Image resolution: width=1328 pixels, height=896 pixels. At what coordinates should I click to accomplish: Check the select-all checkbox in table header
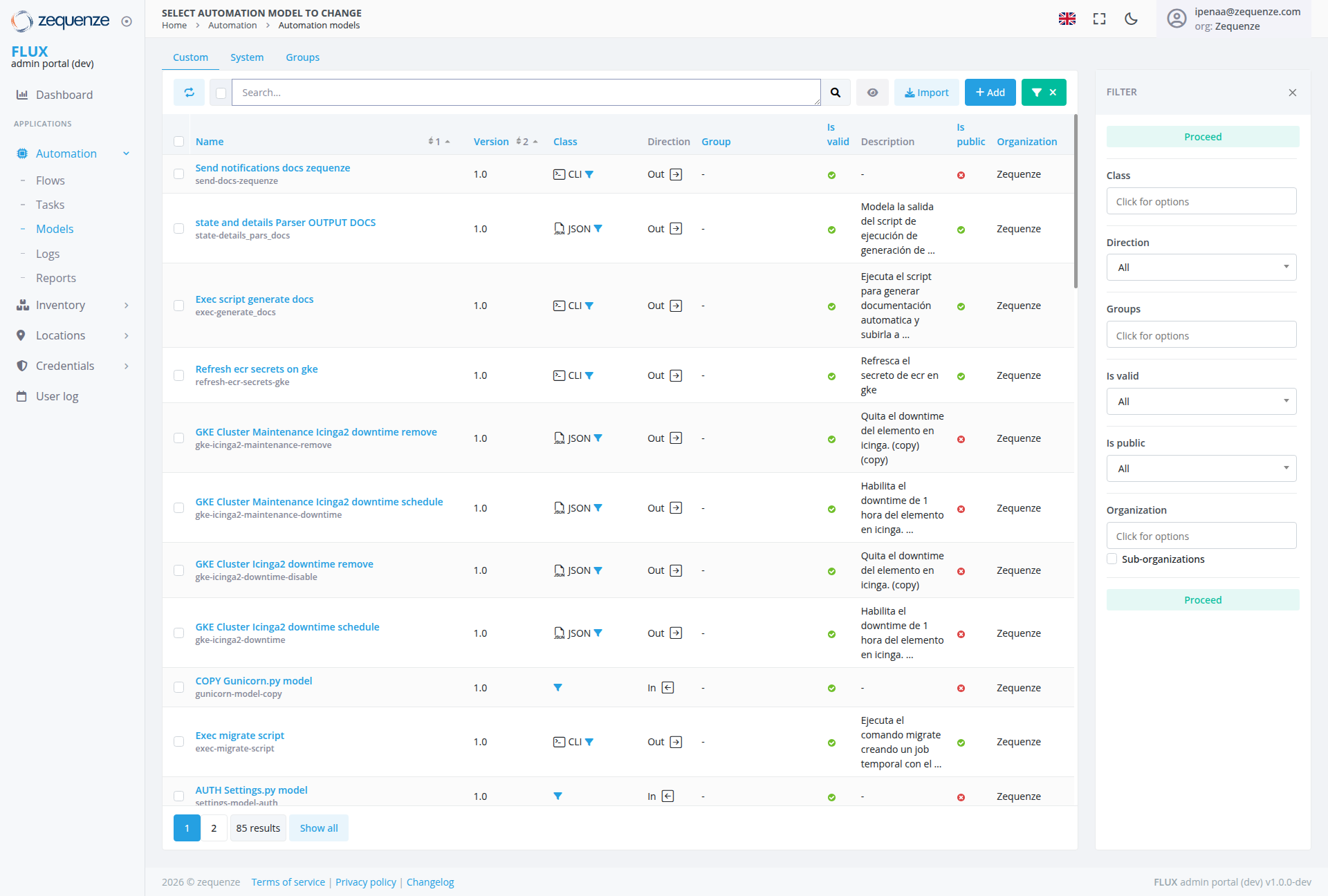pyautogui.click(x=179, y=141)
